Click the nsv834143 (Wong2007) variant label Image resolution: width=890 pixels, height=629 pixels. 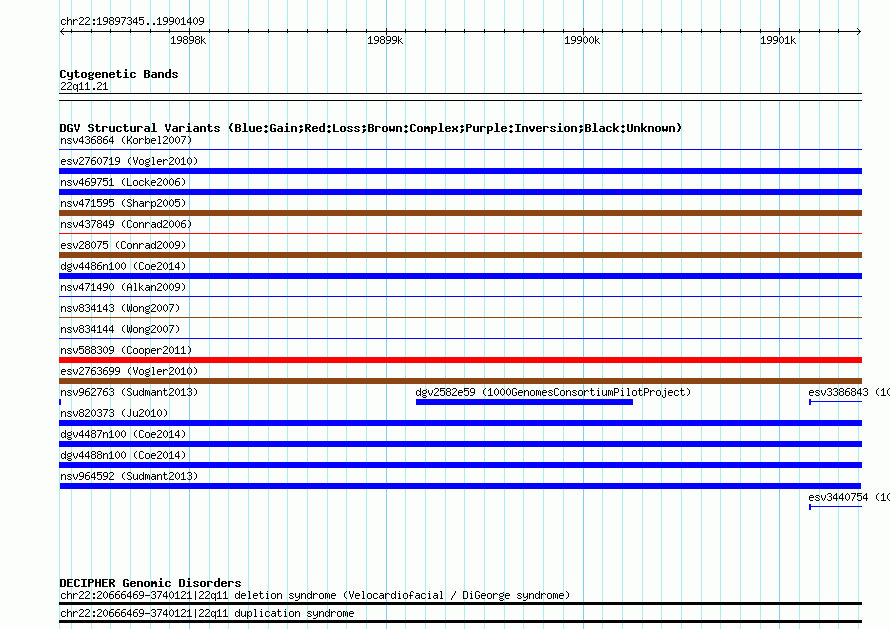[120, 308]
